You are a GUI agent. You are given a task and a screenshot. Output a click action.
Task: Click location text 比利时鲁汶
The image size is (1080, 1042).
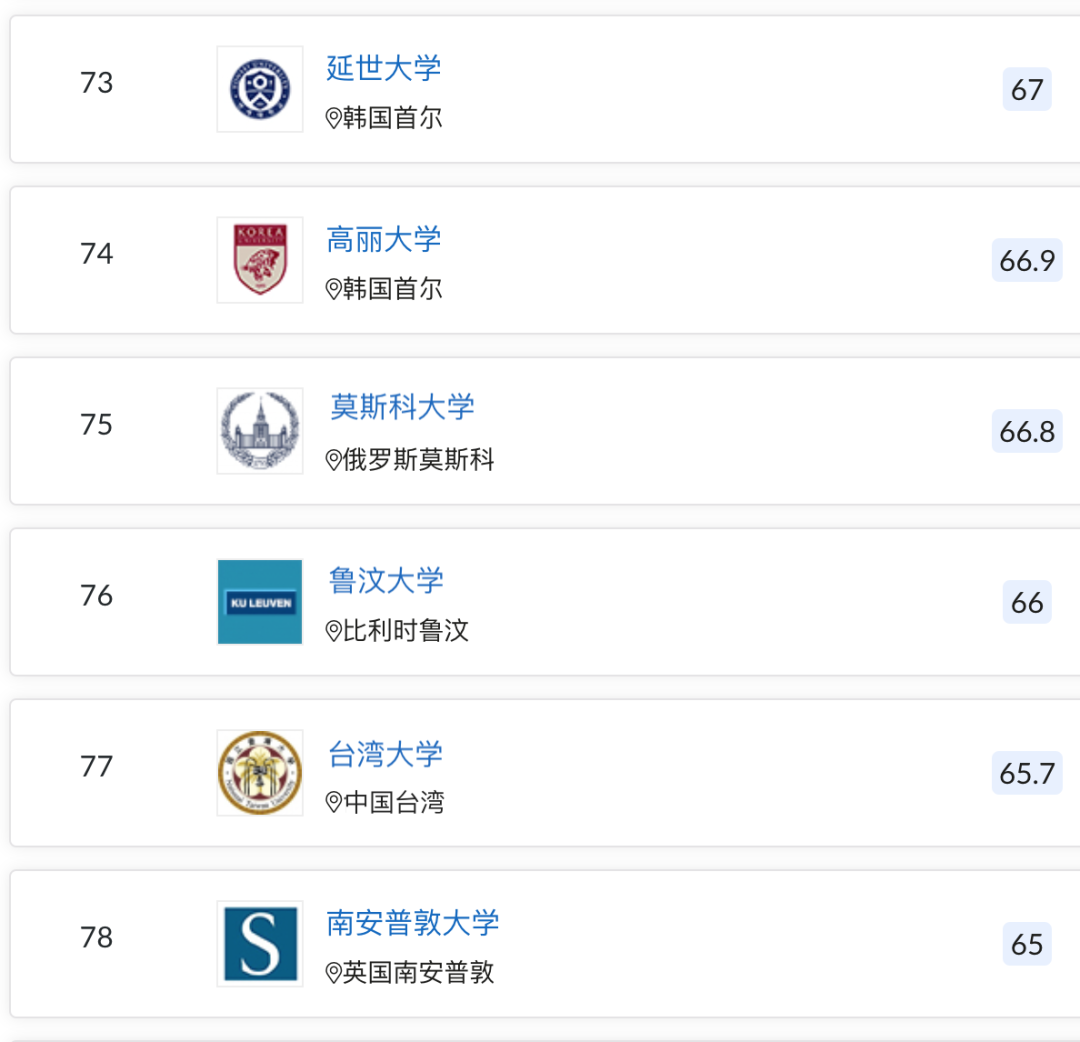406,632
